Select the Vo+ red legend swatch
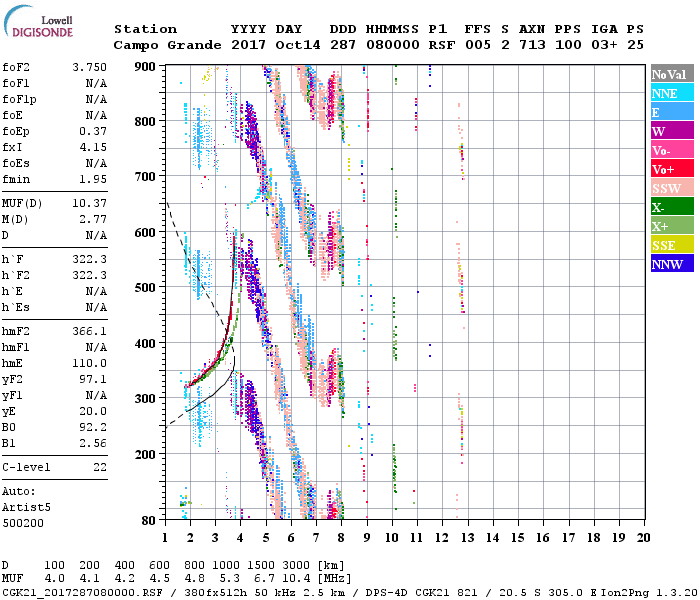Viewport: 700px width, 600px height. (672, 169)
